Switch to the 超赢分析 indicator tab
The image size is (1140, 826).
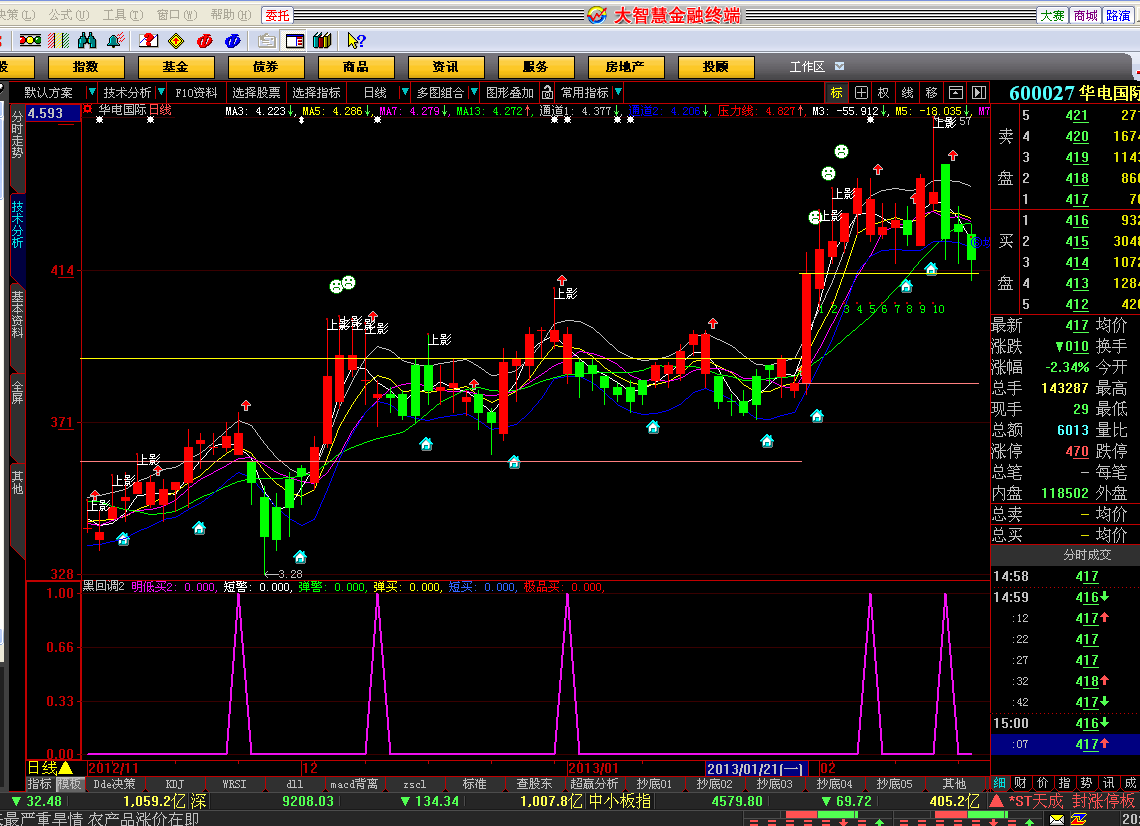coord(594,784)
